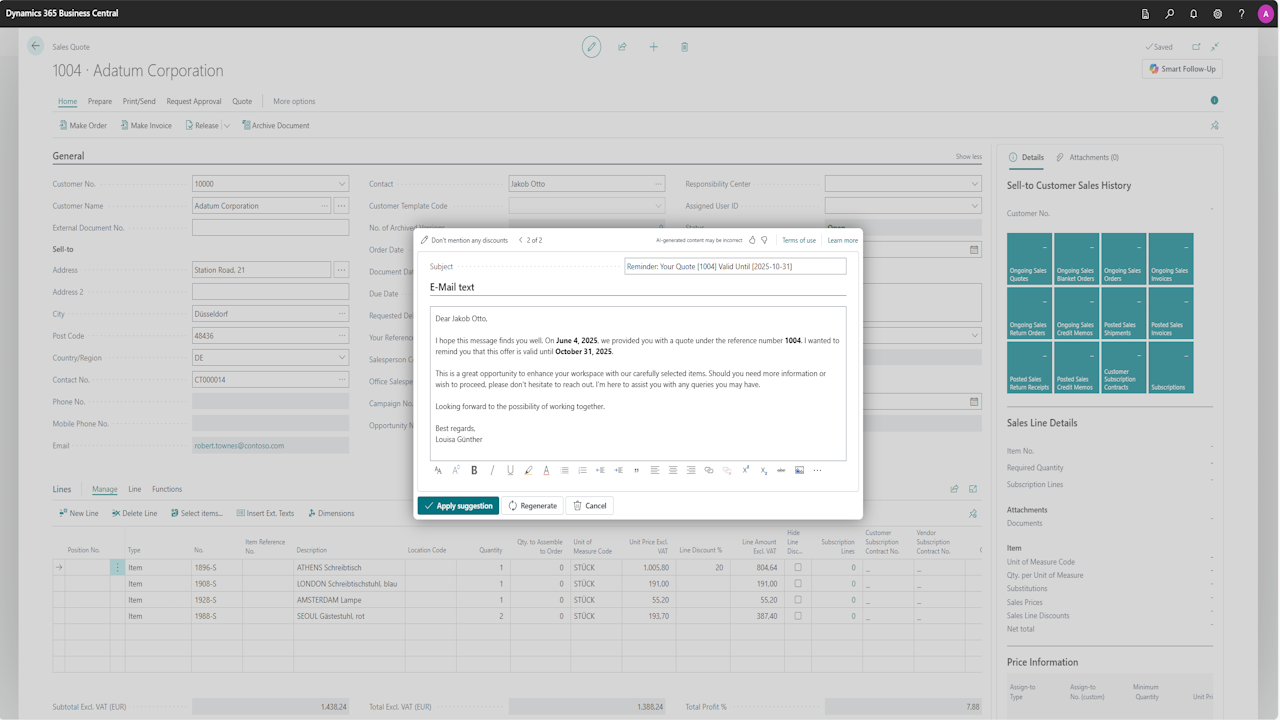The width and height of the screenshot is (1280, 720).
Task: Delete the sales quote with trash icon
Action: (684, 47)
